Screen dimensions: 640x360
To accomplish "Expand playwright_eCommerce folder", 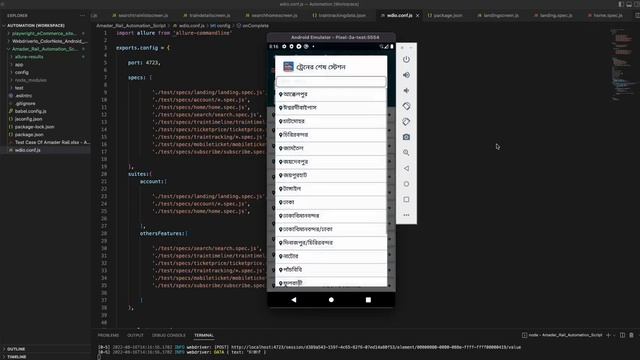I will [44, 33].
